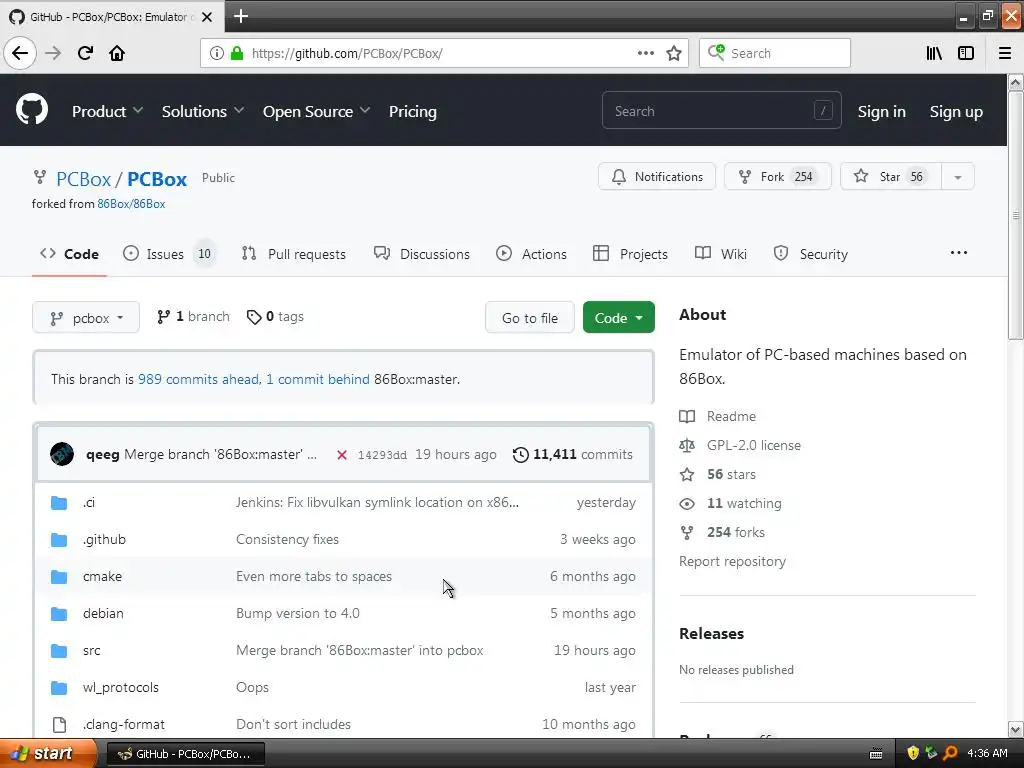Screen dimensions: 1024x768
Task: Click the browser reload icon
Action: 85,53
